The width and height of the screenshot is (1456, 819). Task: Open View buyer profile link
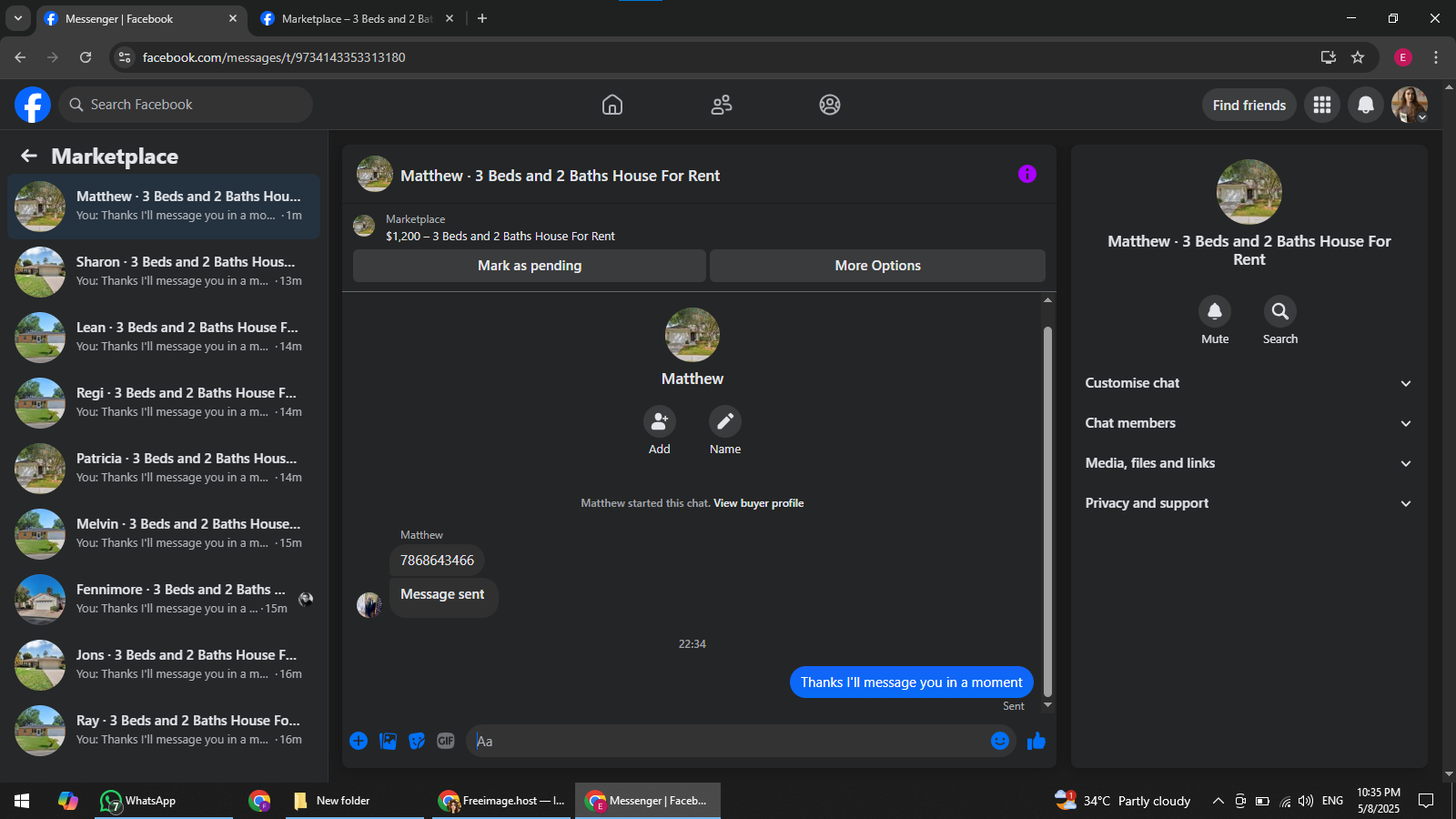pyautogui.click(x=759, y=503)
